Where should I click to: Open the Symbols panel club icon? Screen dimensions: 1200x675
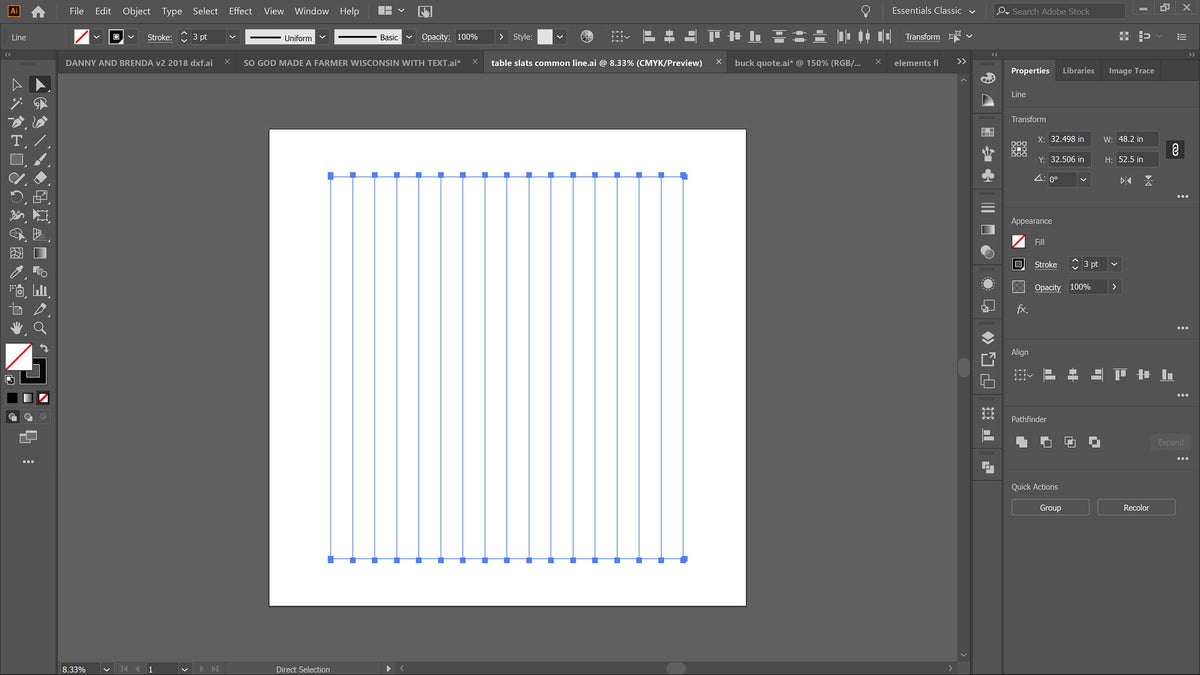point(988,175)
